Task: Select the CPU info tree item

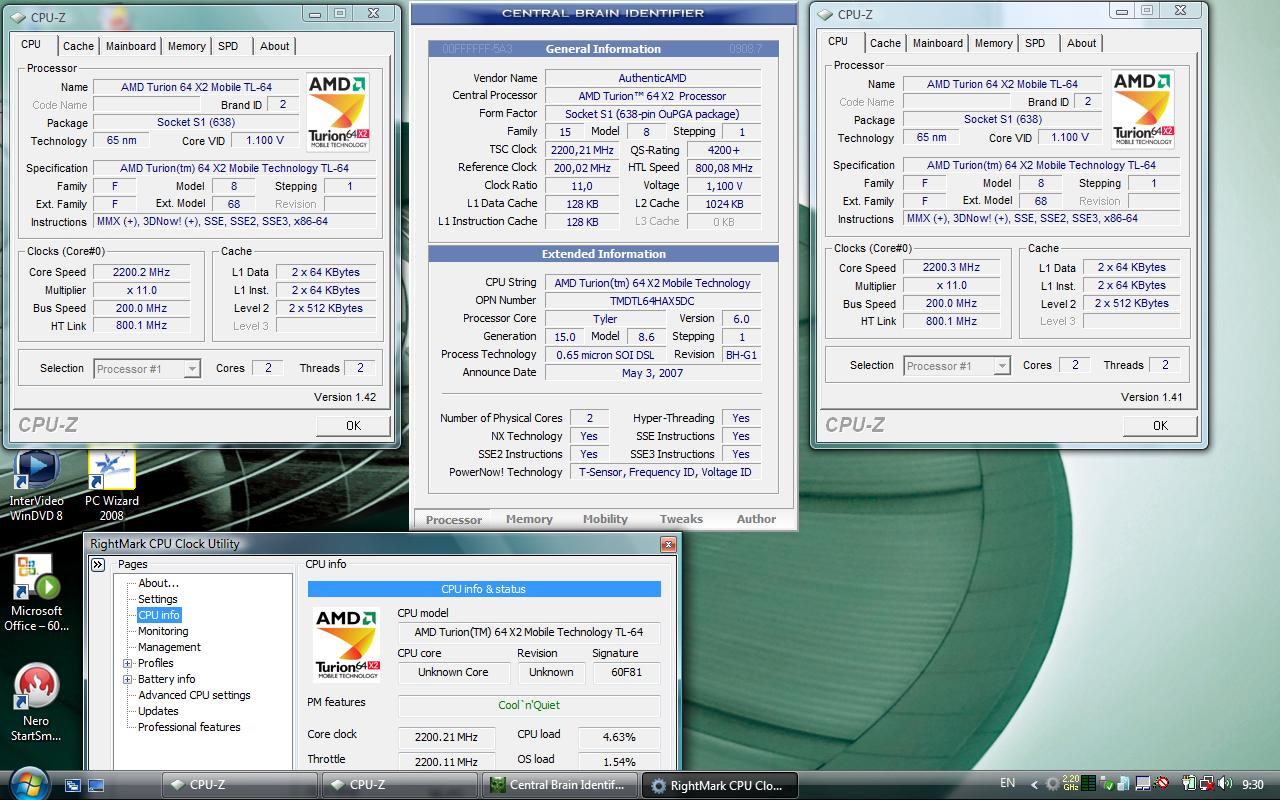Action: [x=159, y=615]
